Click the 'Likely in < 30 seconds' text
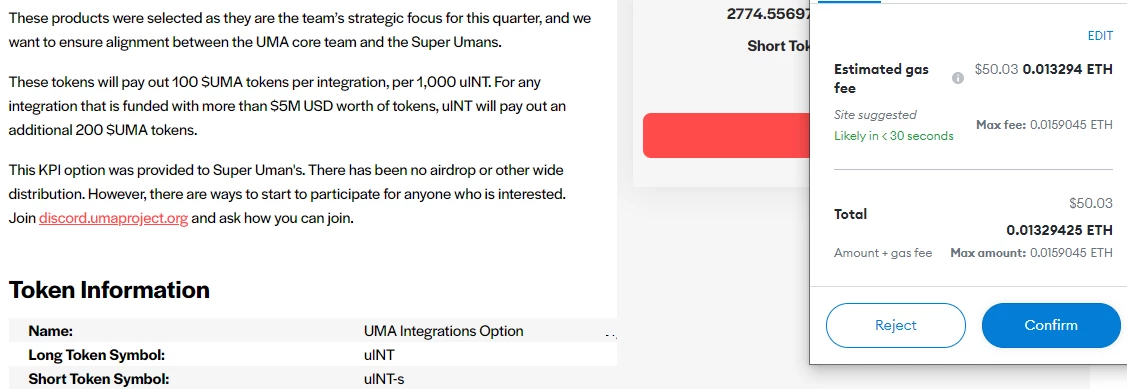This screenshot has width=1127, height=389. tap(893, 136)
